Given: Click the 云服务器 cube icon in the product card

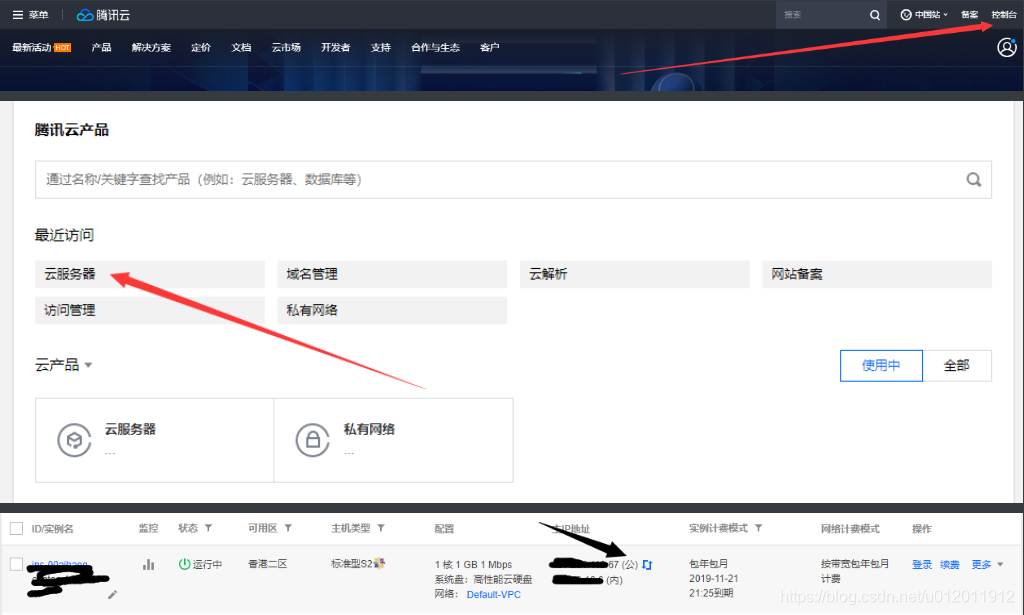Looking at the screenshot, I should click(74, 440).
